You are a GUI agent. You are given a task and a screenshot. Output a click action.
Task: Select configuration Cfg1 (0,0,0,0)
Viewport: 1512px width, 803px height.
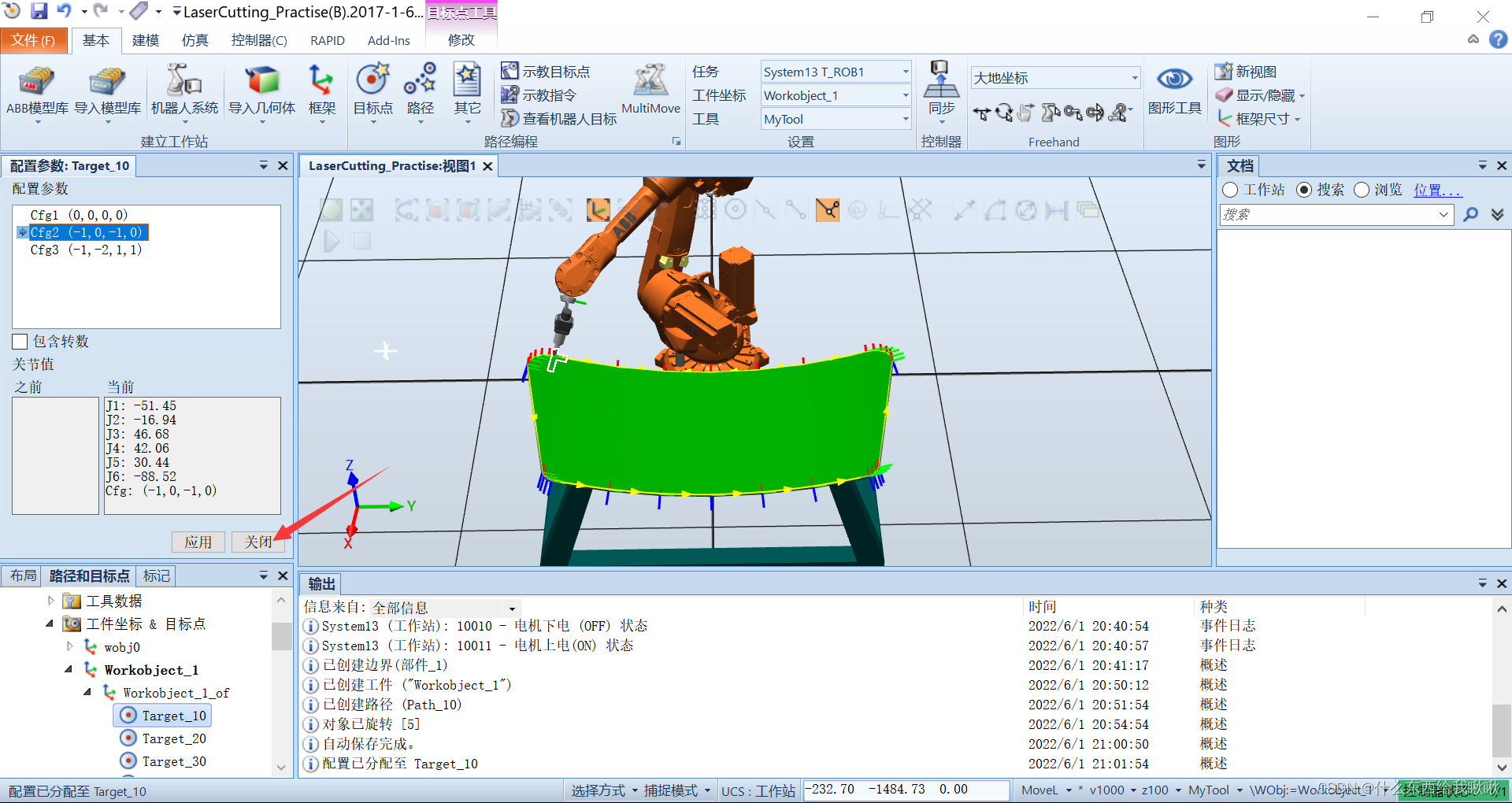click(x=79, y=215)
